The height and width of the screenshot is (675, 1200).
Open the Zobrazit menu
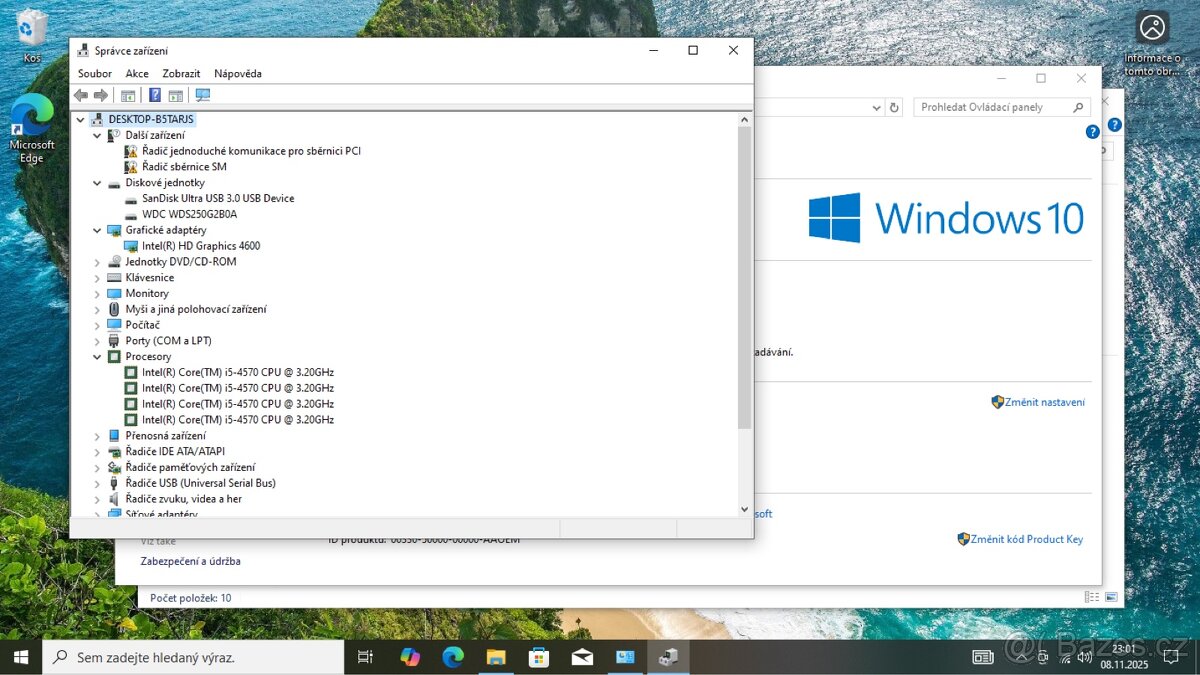[x=181, y=73]
